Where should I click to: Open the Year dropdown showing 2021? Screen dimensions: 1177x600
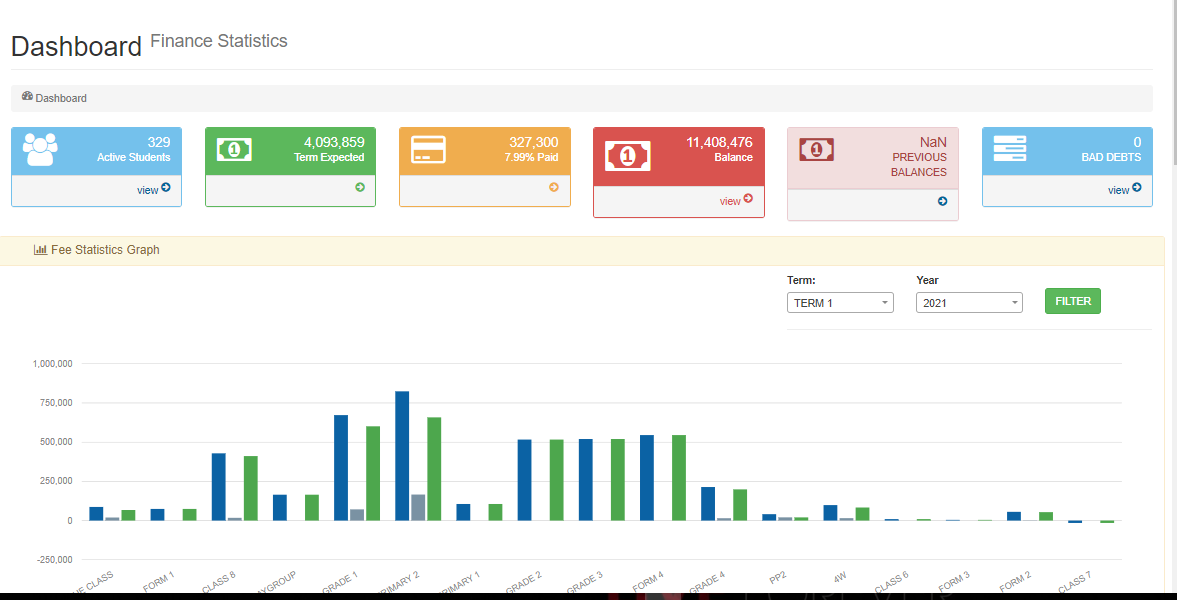[969, 303]
